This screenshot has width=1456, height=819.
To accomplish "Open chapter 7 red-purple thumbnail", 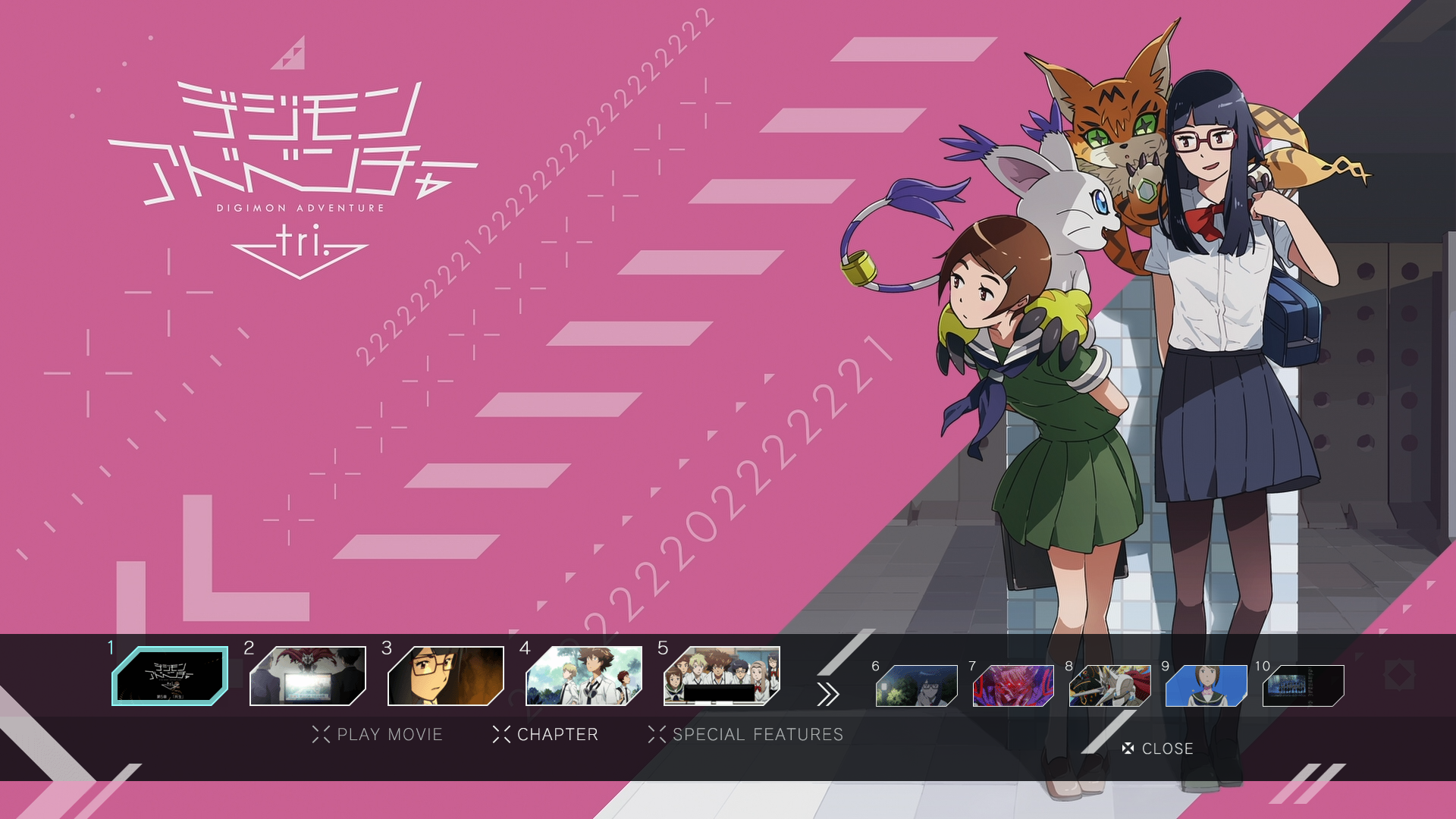I will [1013, 686].
